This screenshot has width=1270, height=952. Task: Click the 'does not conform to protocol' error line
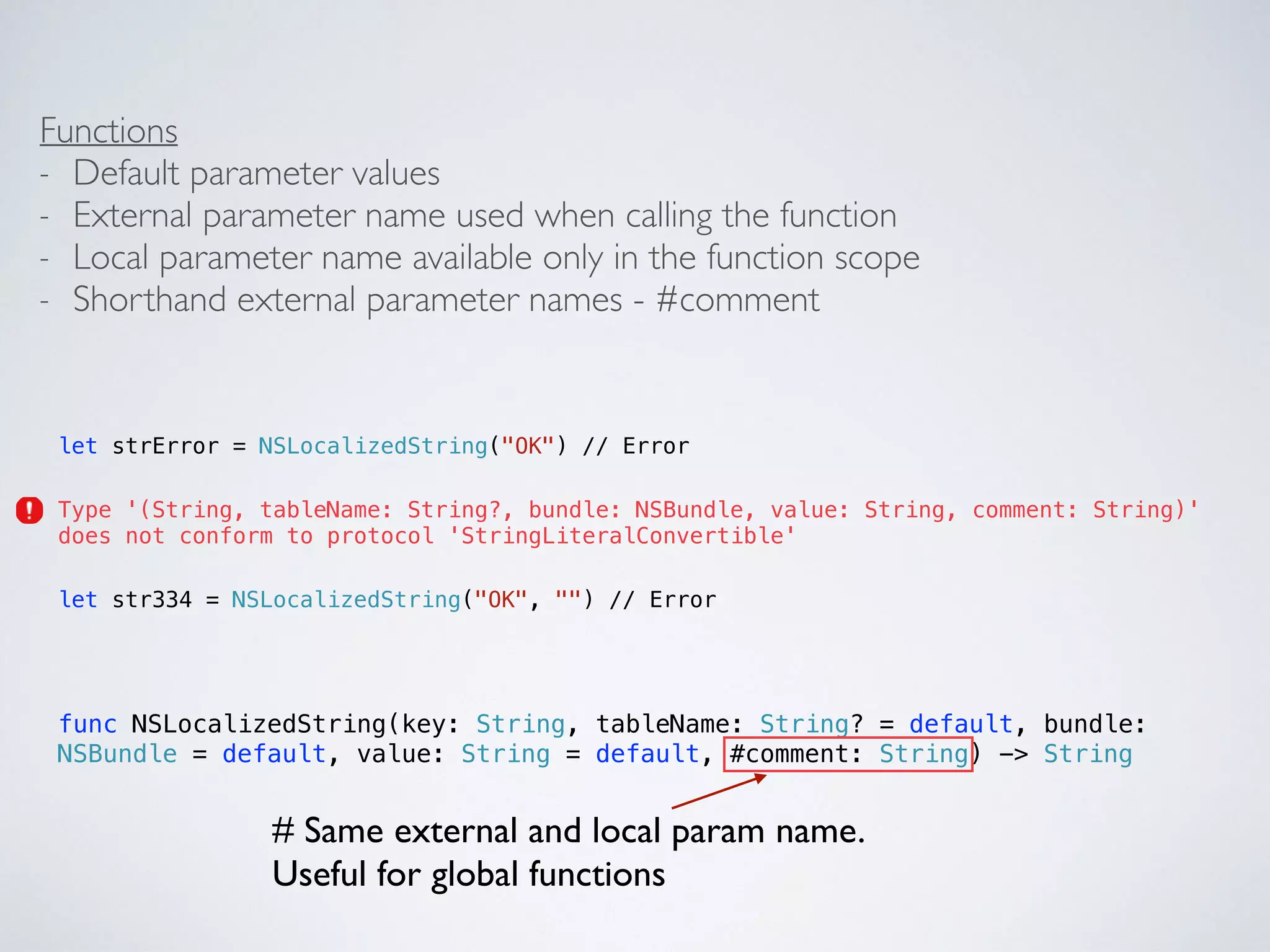tap(427, 535)
